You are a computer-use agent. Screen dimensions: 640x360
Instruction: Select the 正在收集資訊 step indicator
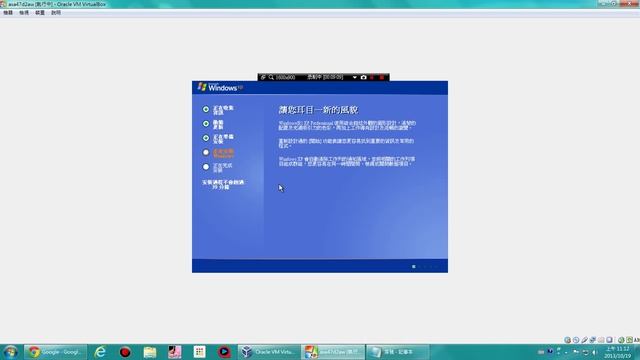pyautogui.click(x=206, y=109)
